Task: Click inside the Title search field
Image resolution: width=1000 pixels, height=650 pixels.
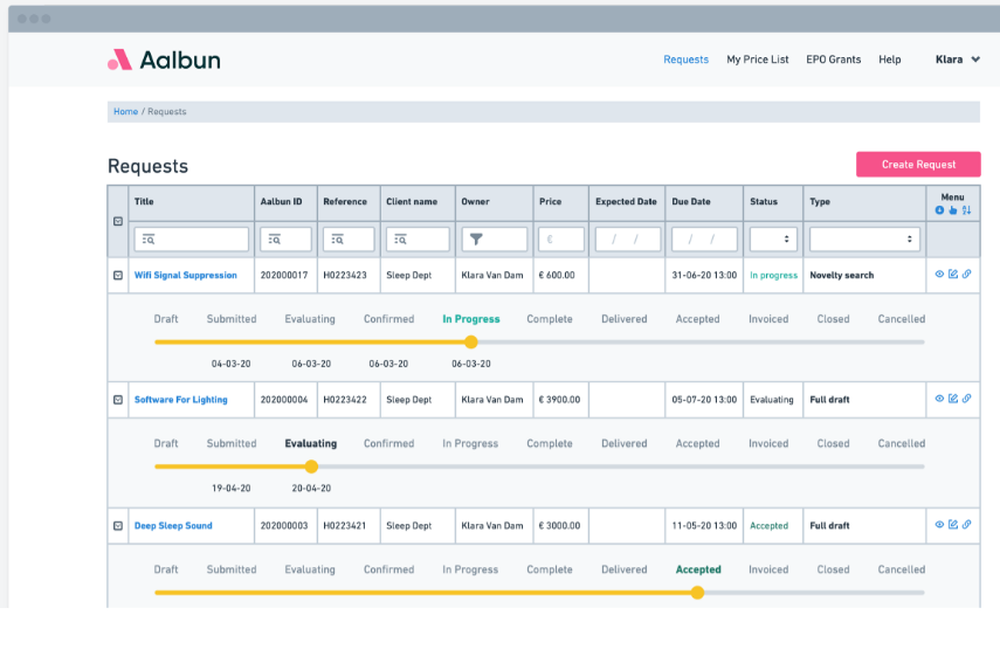Action: pos(192,238)
